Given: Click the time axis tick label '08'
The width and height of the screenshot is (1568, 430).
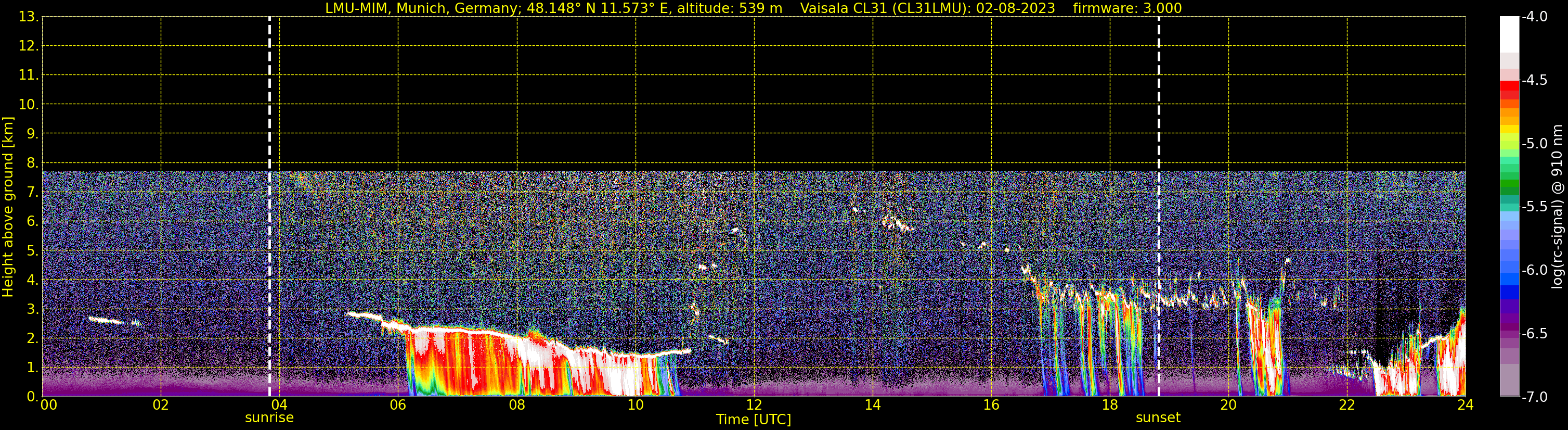Looking at the screenshot, I should click(517, 405).
